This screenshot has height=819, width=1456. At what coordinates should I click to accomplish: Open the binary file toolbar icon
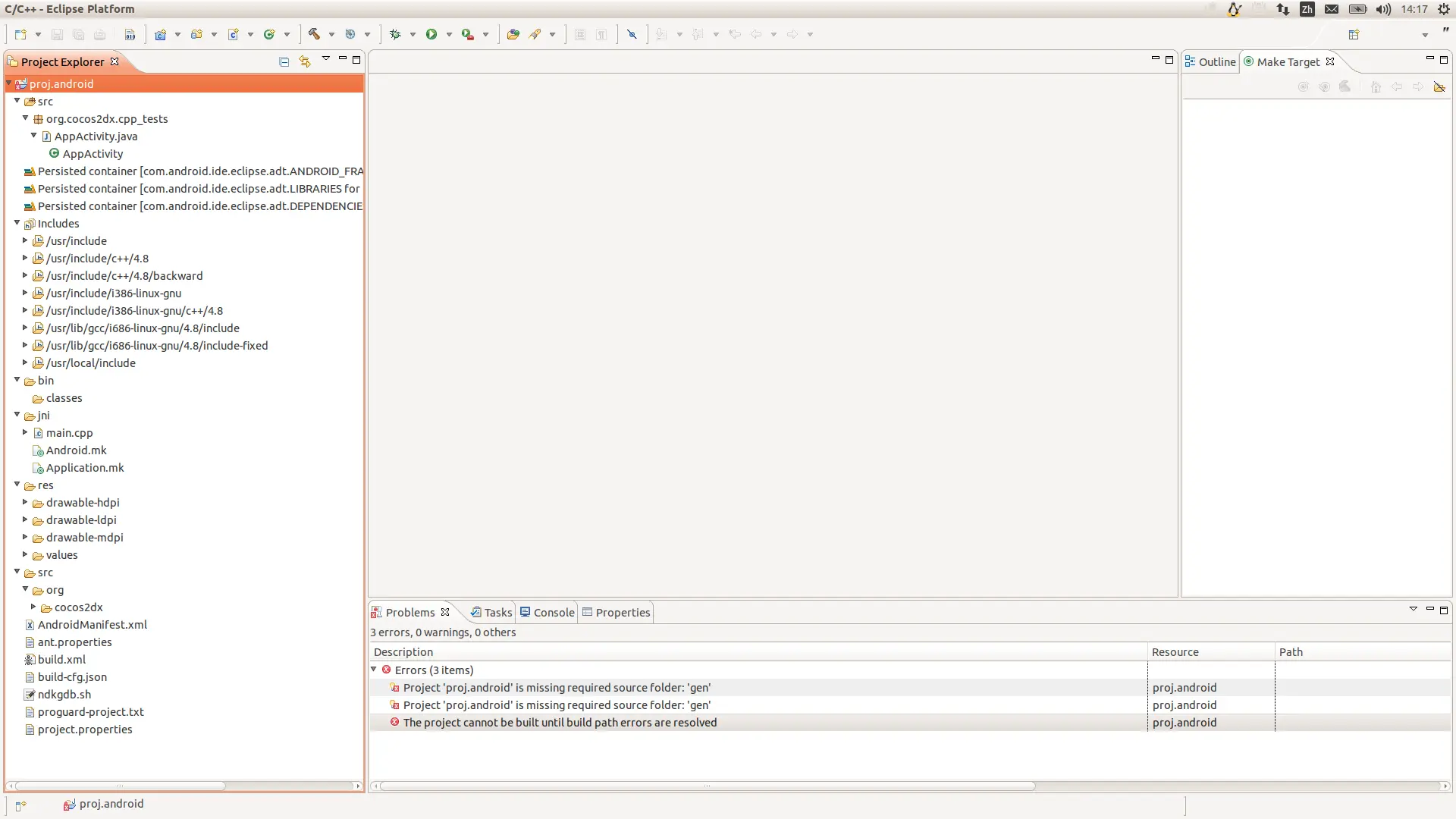[x=130, y=35]
